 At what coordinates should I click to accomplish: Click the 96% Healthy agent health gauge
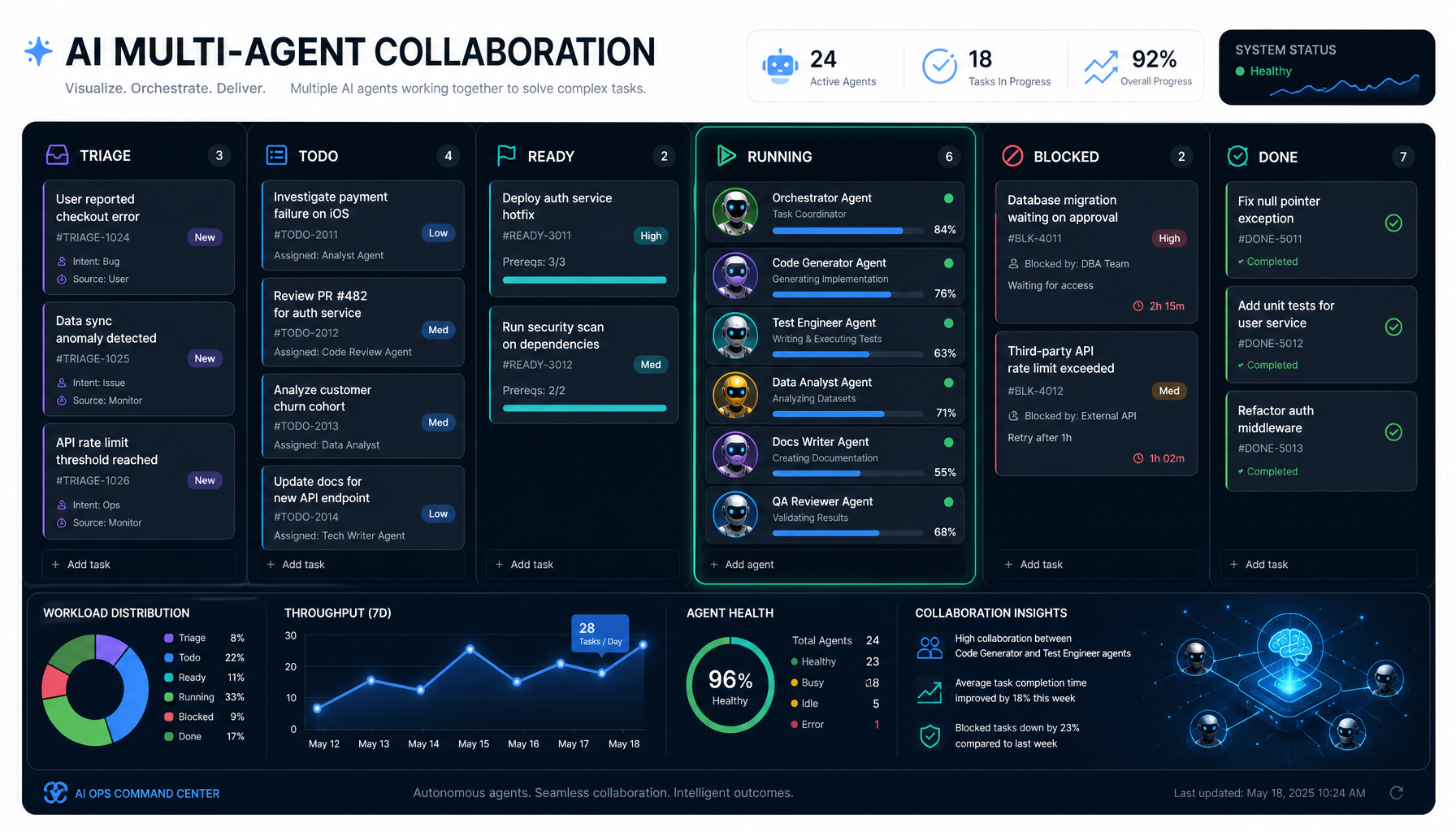point(730,684)
